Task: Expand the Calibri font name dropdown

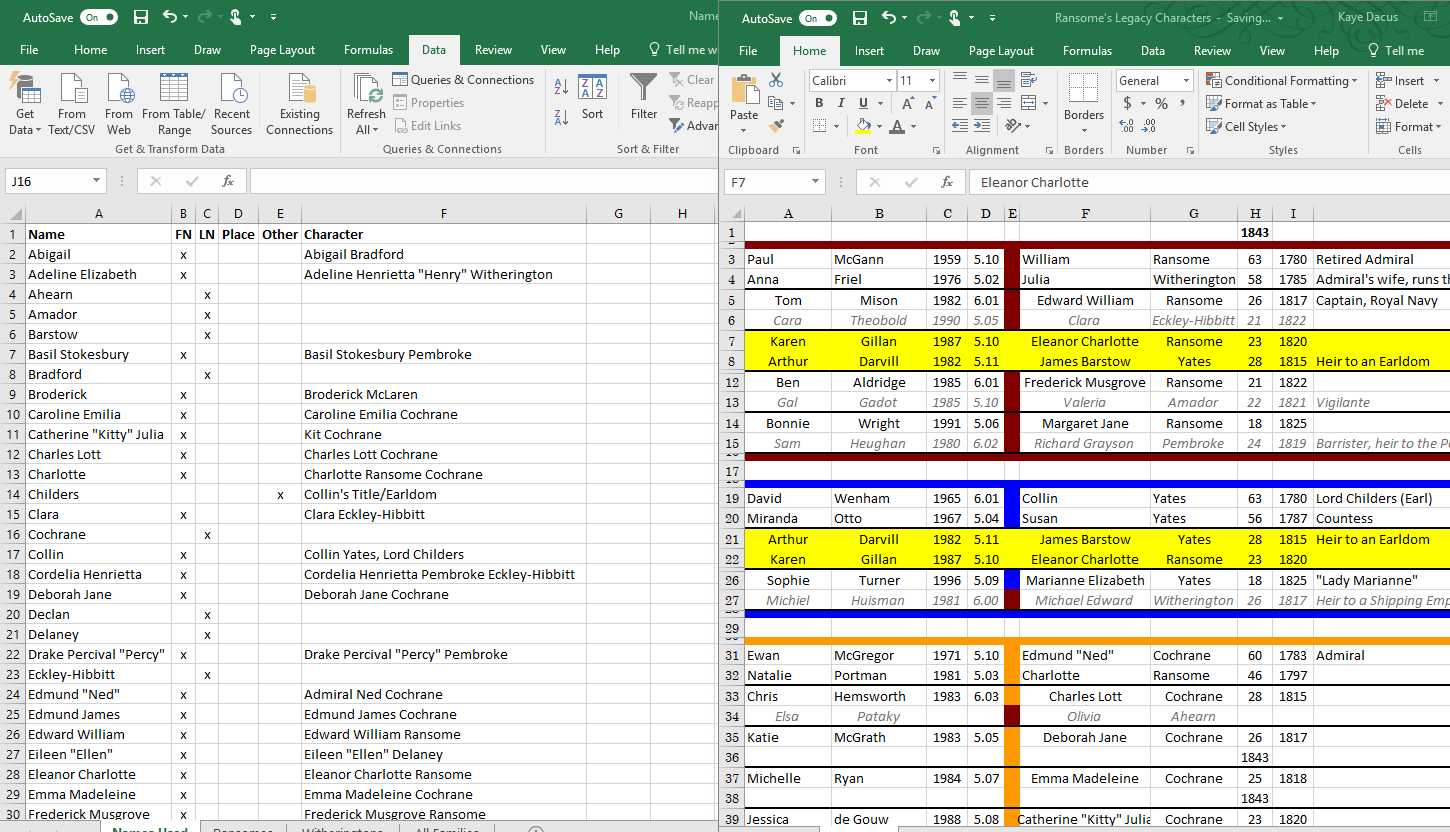Action: (888, 81)
